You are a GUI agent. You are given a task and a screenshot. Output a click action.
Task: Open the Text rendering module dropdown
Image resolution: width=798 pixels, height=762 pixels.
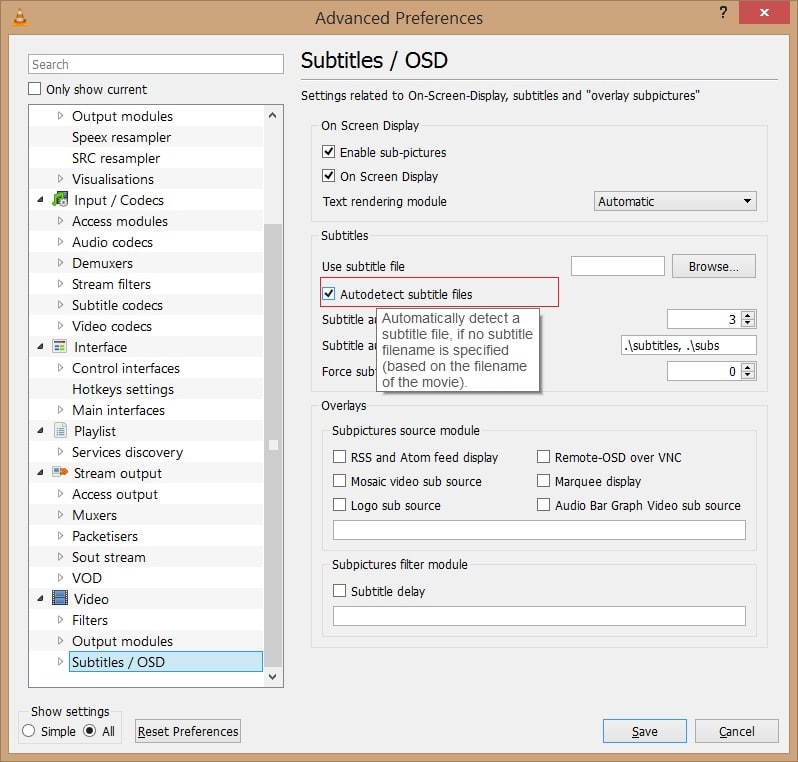point(675,201)
